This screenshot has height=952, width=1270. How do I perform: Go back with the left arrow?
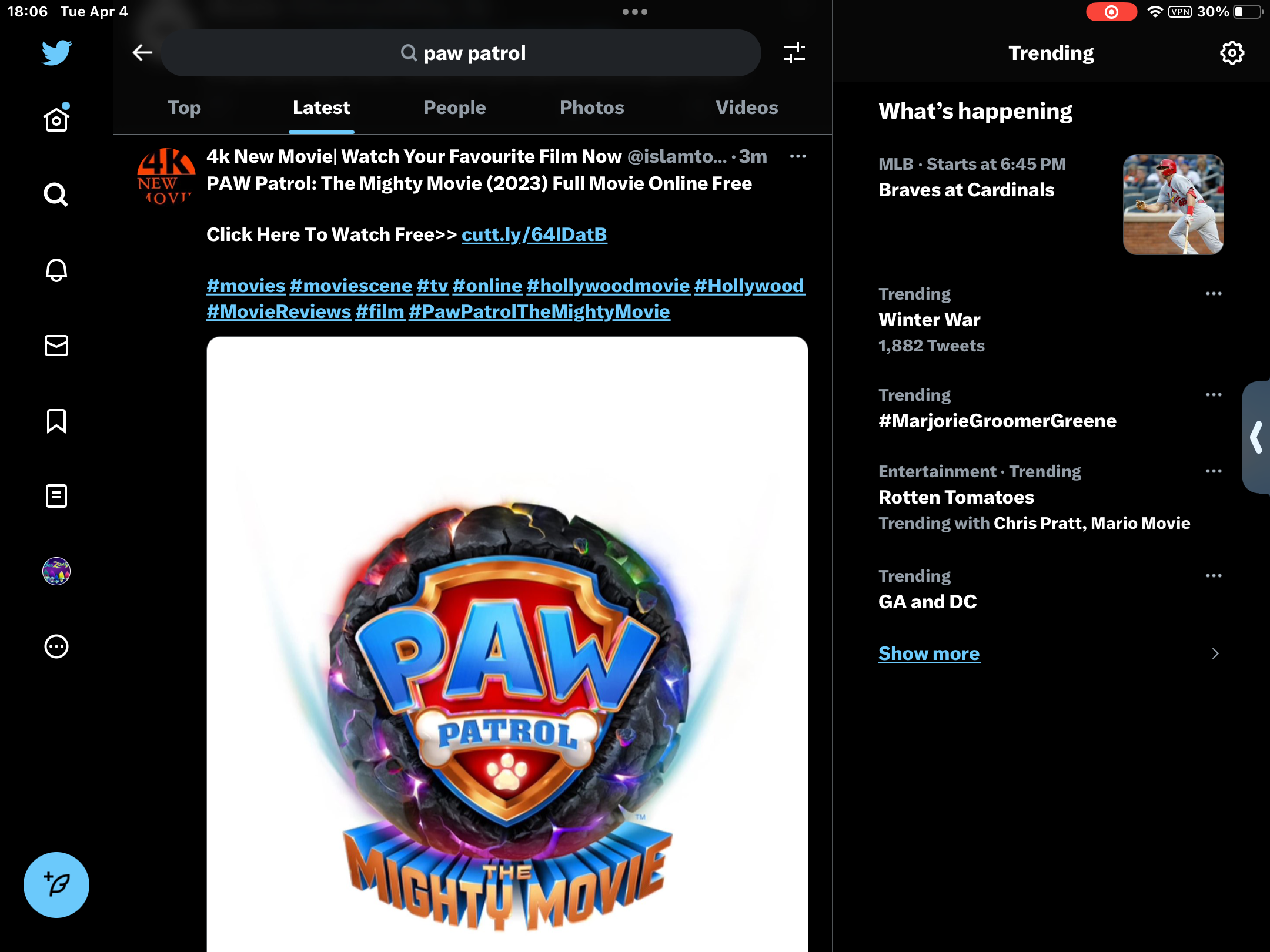(142, 53)
